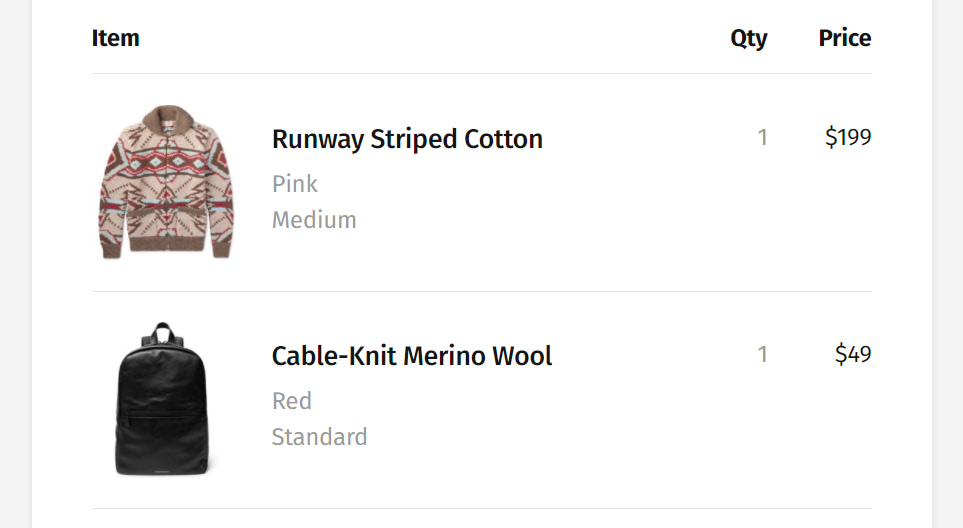Select the word Runway in first title
The image size is (963, 528).
(x=318, y=140)
